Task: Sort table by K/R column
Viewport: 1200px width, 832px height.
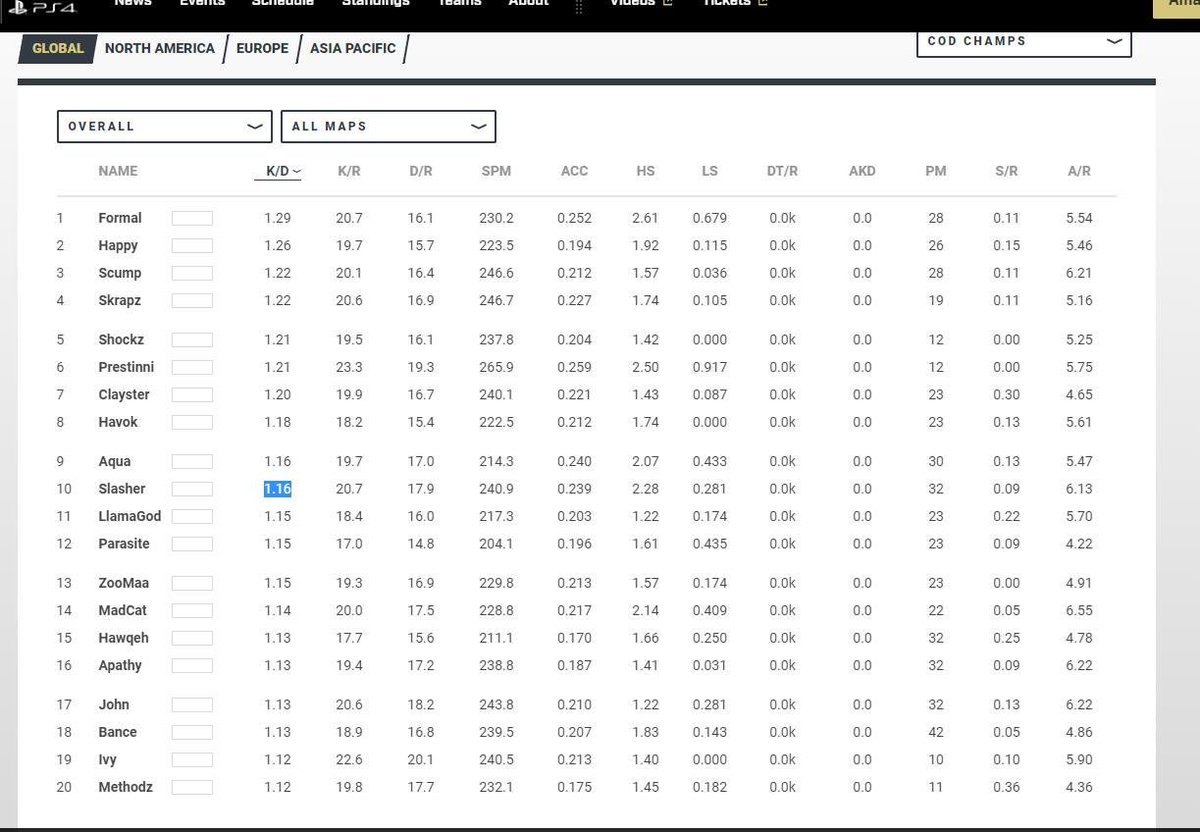Action: (349, 171)
